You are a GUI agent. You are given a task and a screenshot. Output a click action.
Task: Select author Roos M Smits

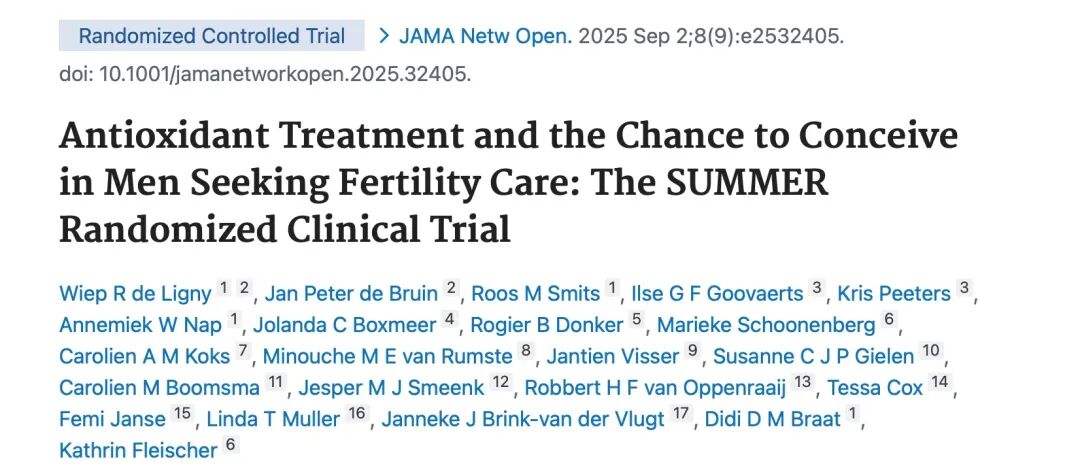535,294
